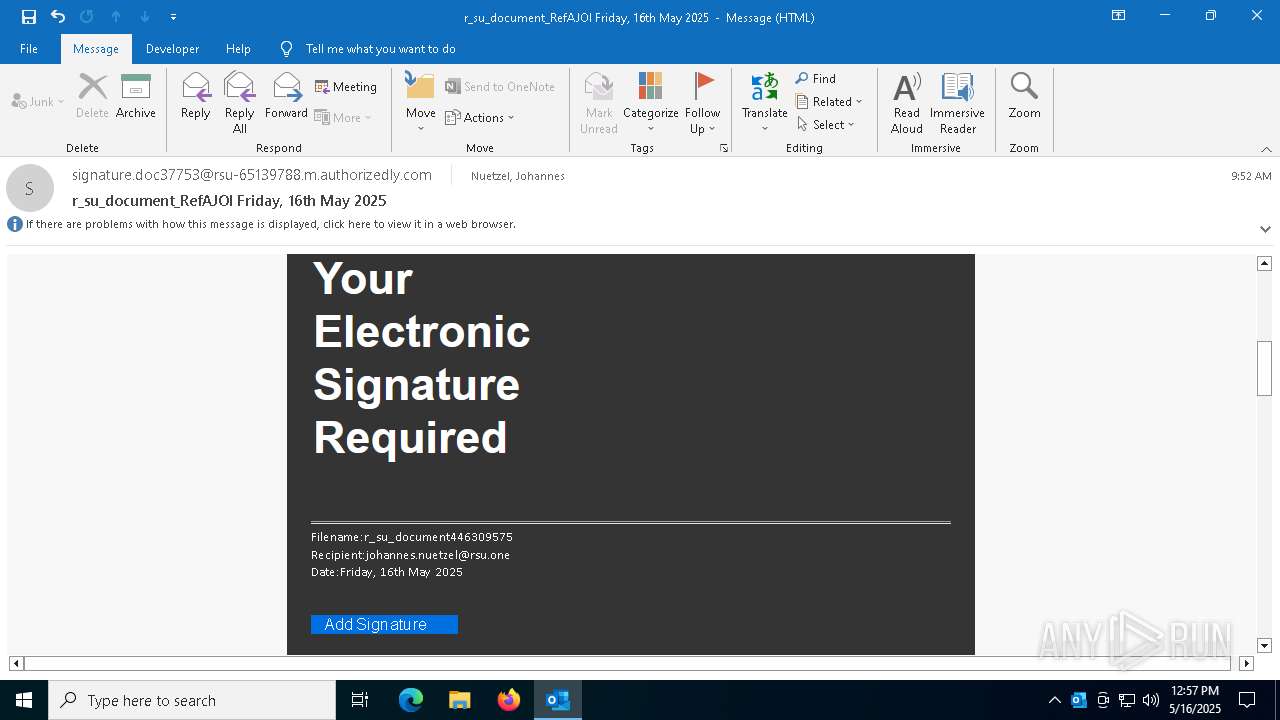Open the Tags dialog launcher
Viewport: 1280px width, 720px height.
(x=723, y=148)
